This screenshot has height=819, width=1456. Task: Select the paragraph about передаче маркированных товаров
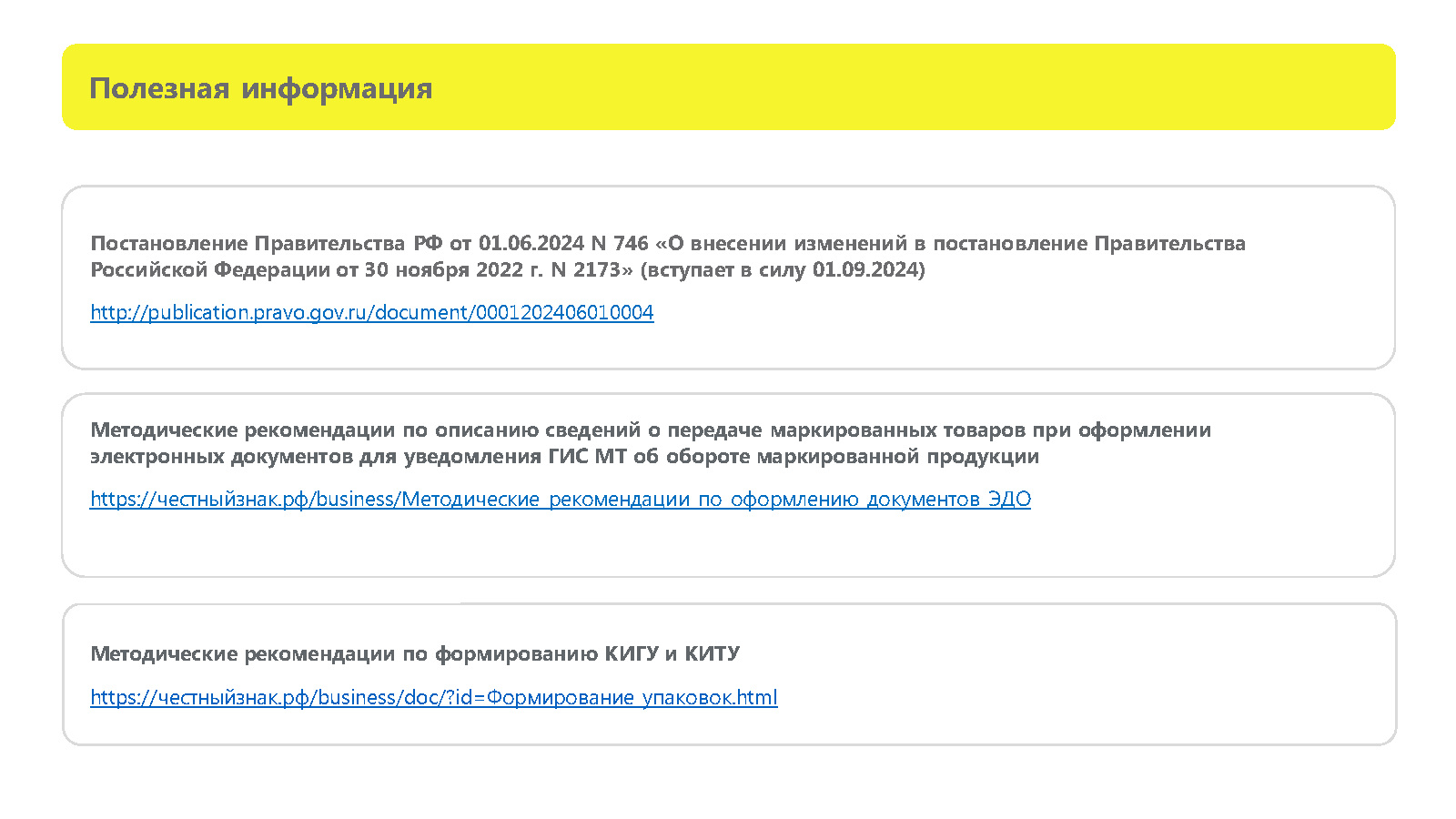[651, 443]
